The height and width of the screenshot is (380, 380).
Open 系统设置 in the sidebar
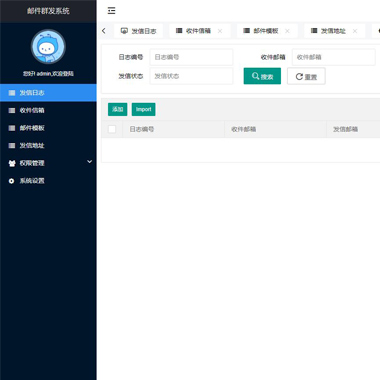tap(48, 181)
